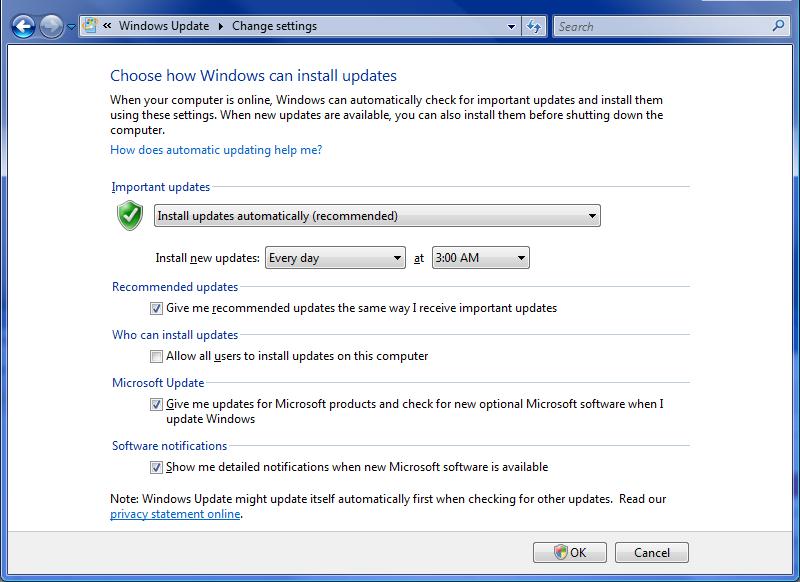This screenshot has width=800, height=582.
Task: Open the address bar history dropdown
Action: (x=511, y=27)
